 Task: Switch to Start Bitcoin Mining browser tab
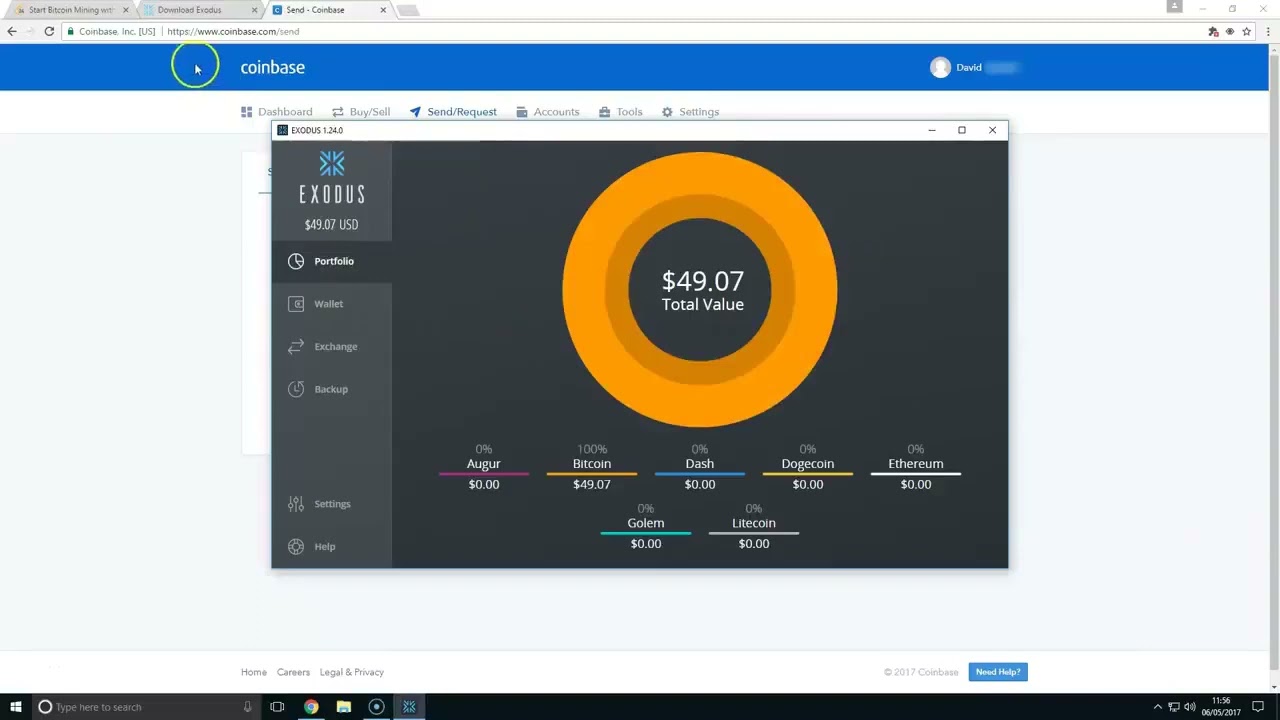(70, 10)
